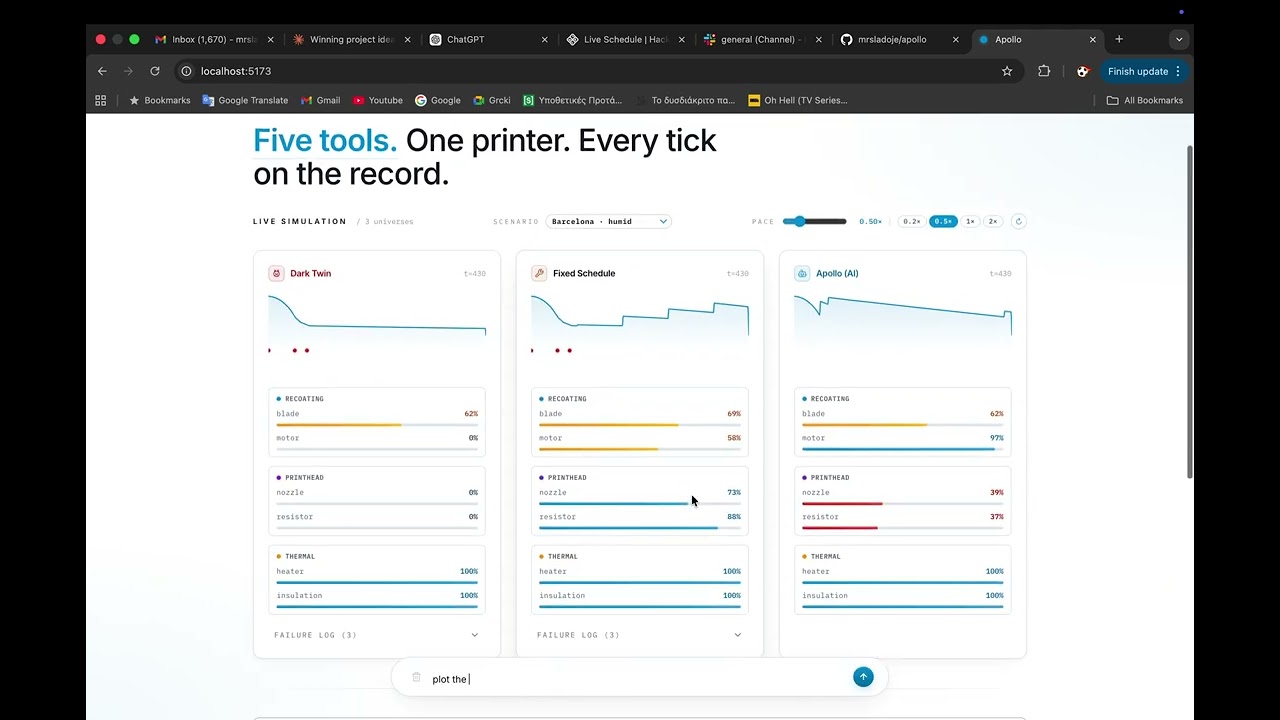Viewport: 1280px width, 720px height.
Task: Click the Fixed Schedule wrench icon
Action: (x=539, y=273)
